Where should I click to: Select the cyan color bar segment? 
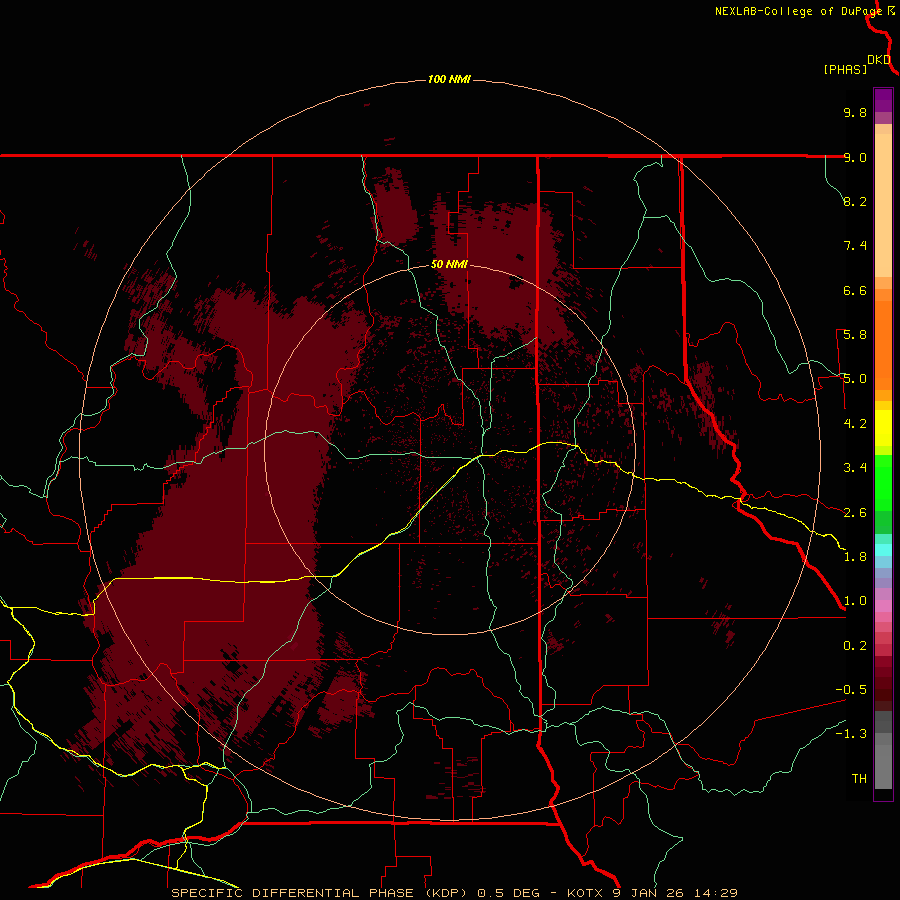tap(883, 550)
